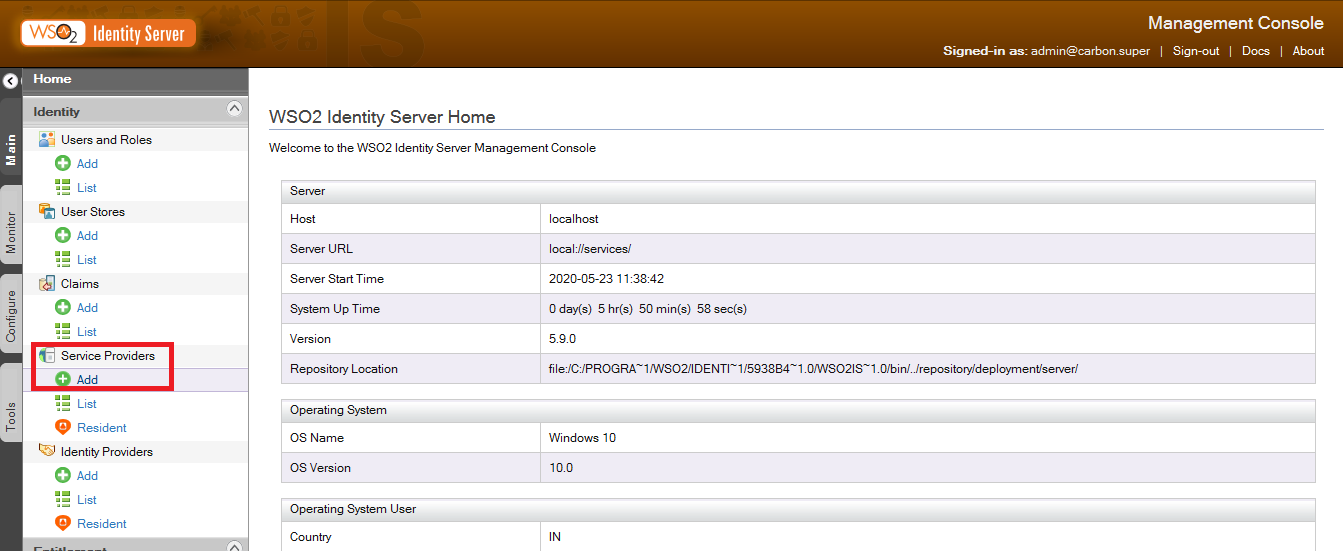
Task: Open the Docs link
Action: tap(1256, 51)
